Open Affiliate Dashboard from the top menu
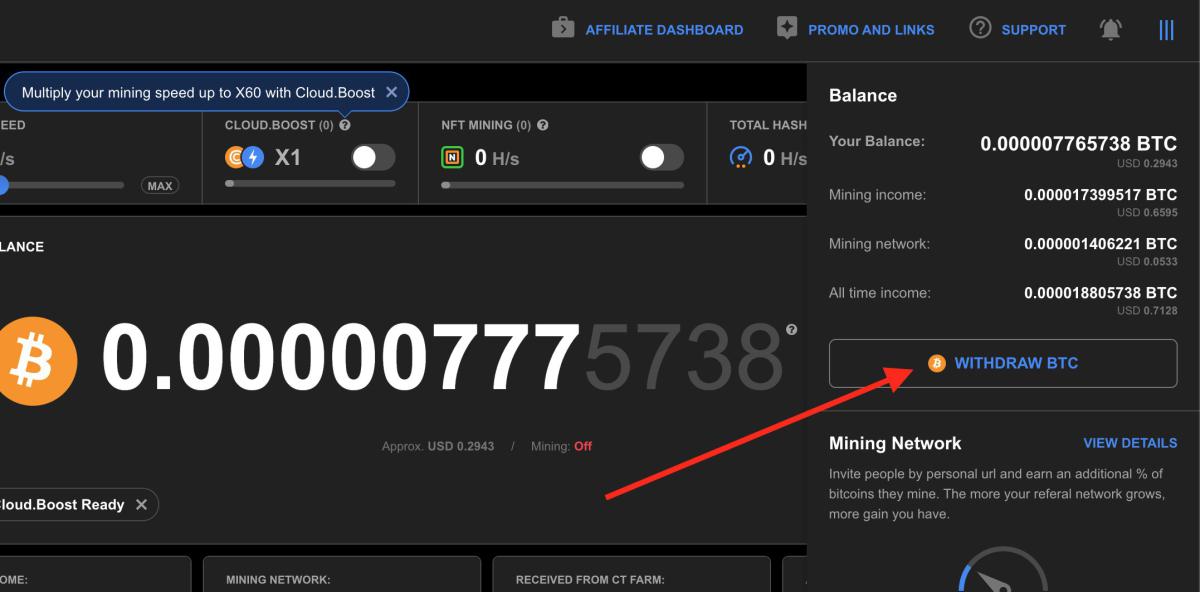Screen dimensions: 1200x592 click(648, 30)
